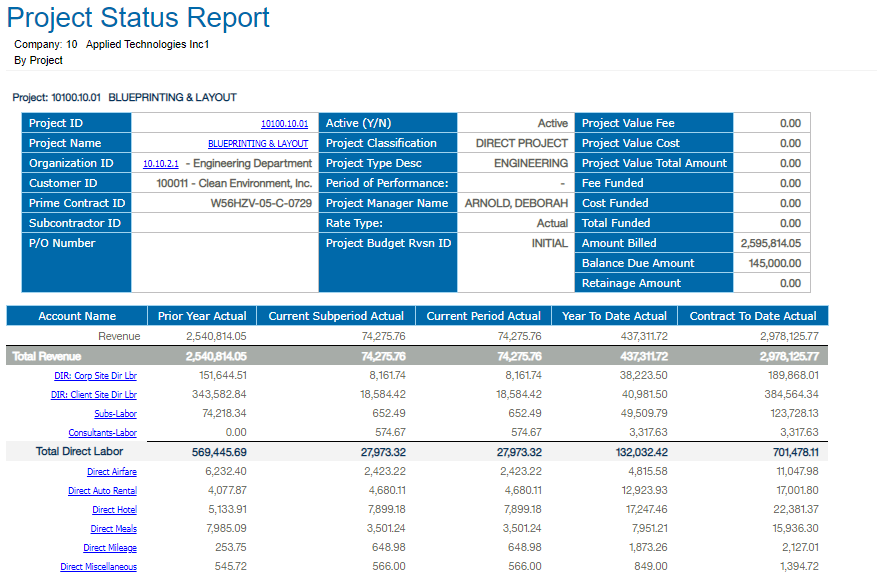Click the Consultants-Labor account link
The width and height of the screenshot is (877, 580).
pos(103,433)
